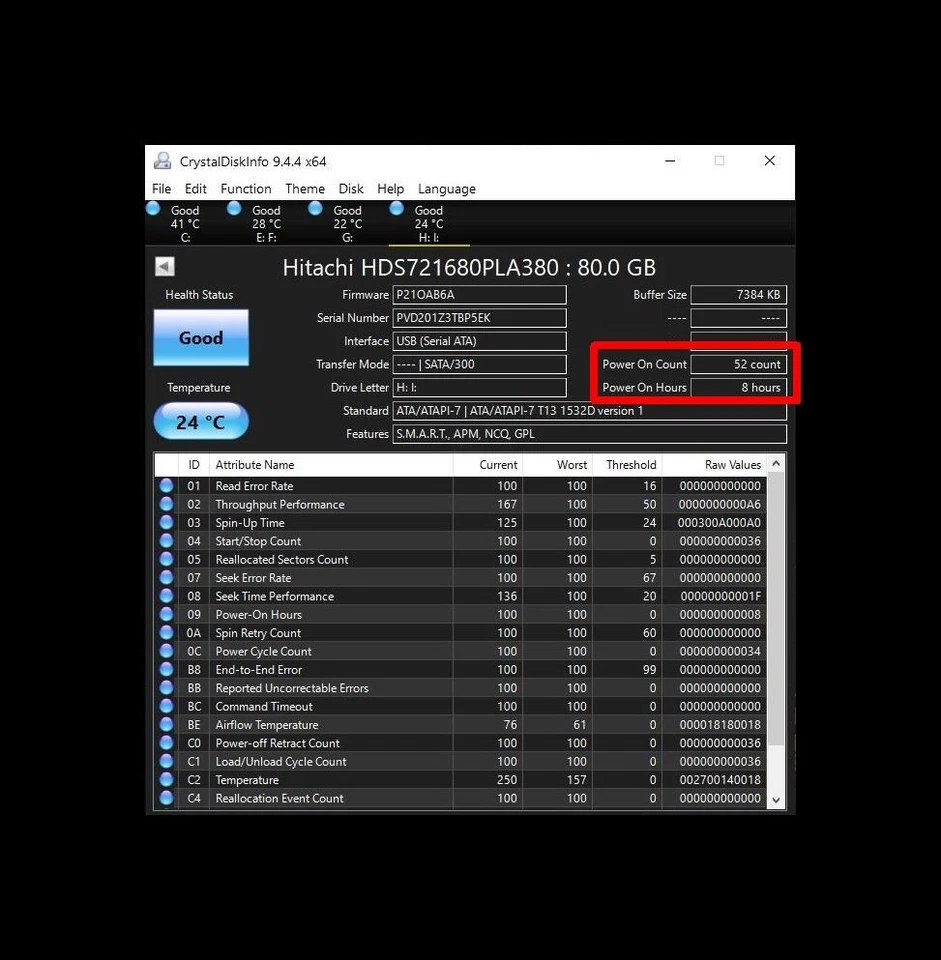Click the status icon for C2 Temperature row
Screen dimensions: 941x960
pyautogui.click(x=166, y=779)
